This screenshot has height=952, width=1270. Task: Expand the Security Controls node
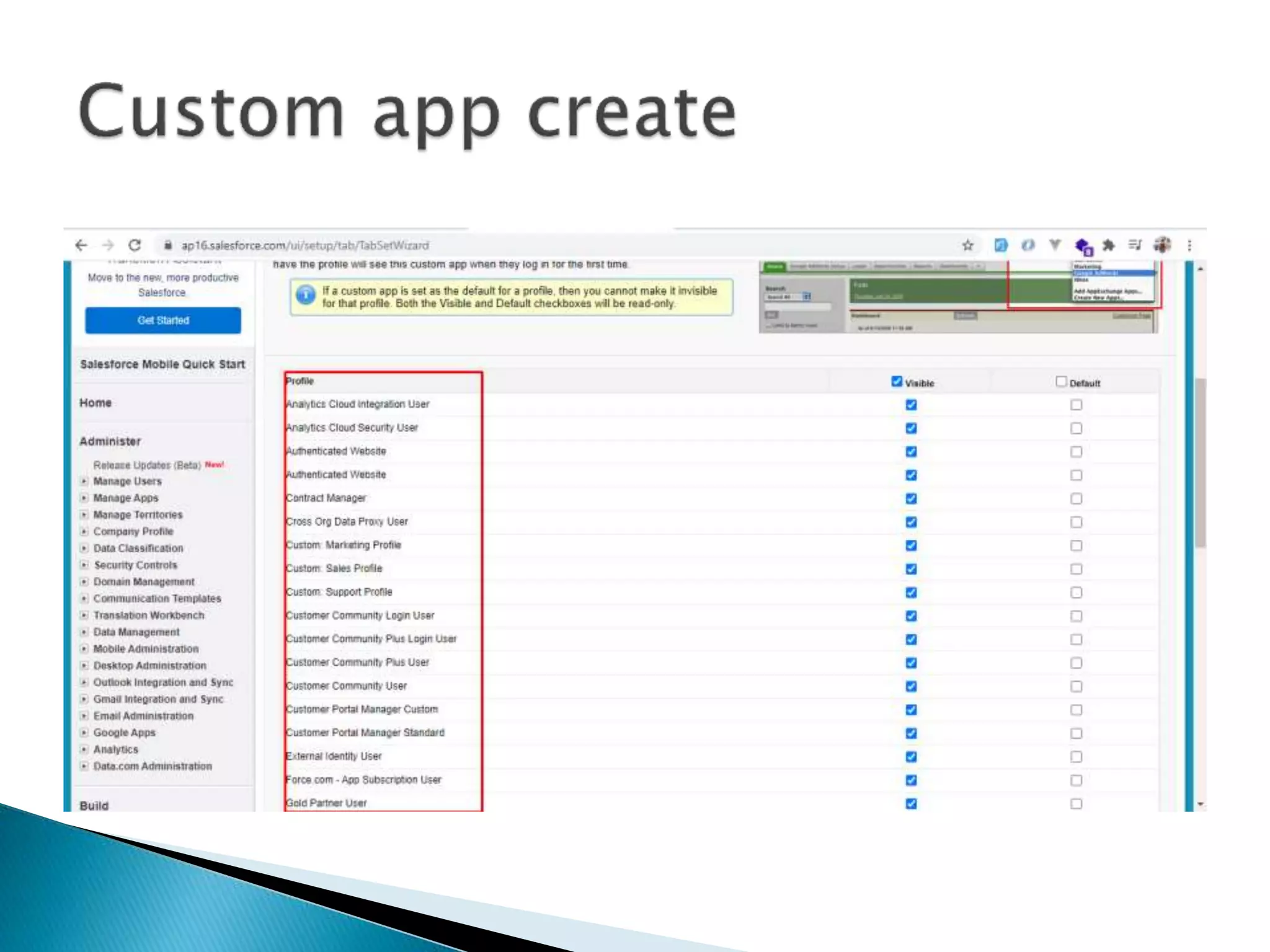click(x=84, y=565)
